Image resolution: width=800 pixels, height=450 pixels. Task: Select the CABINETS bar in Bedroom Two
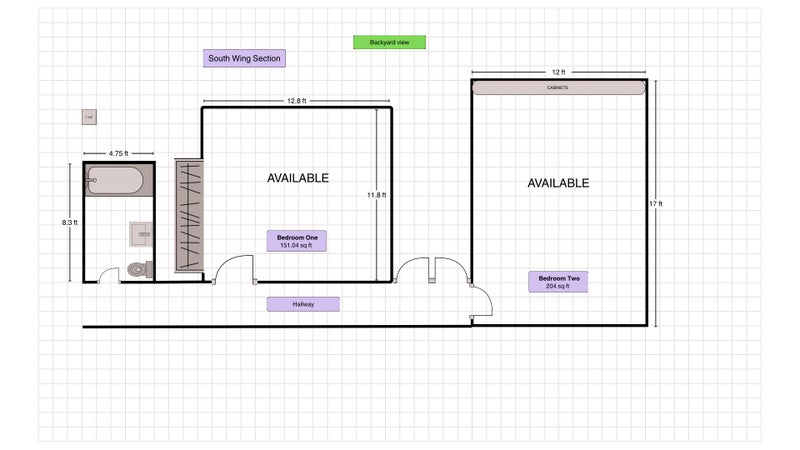(558, 88)
